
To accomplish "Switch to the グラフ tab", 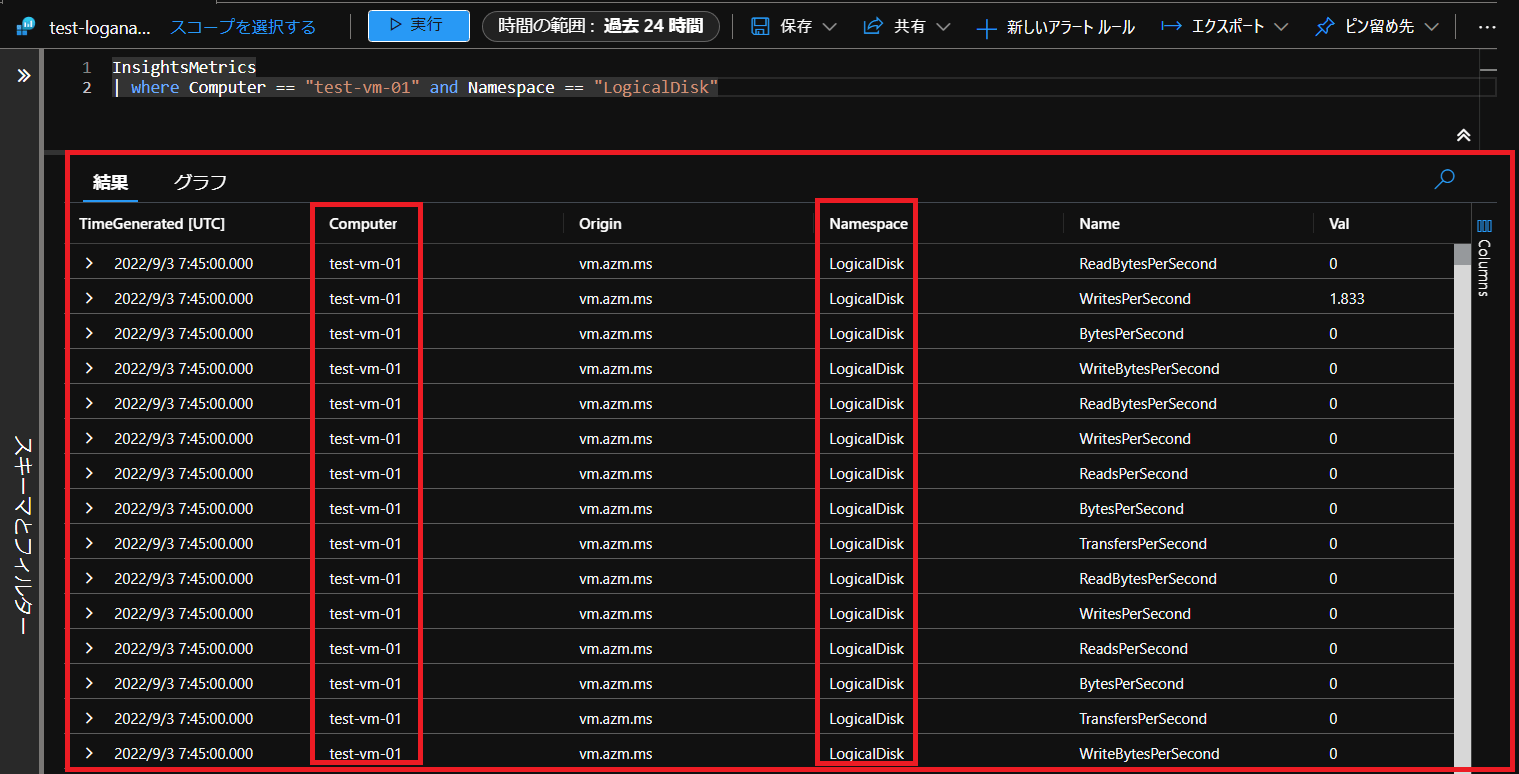I will [x=200, y=182].
